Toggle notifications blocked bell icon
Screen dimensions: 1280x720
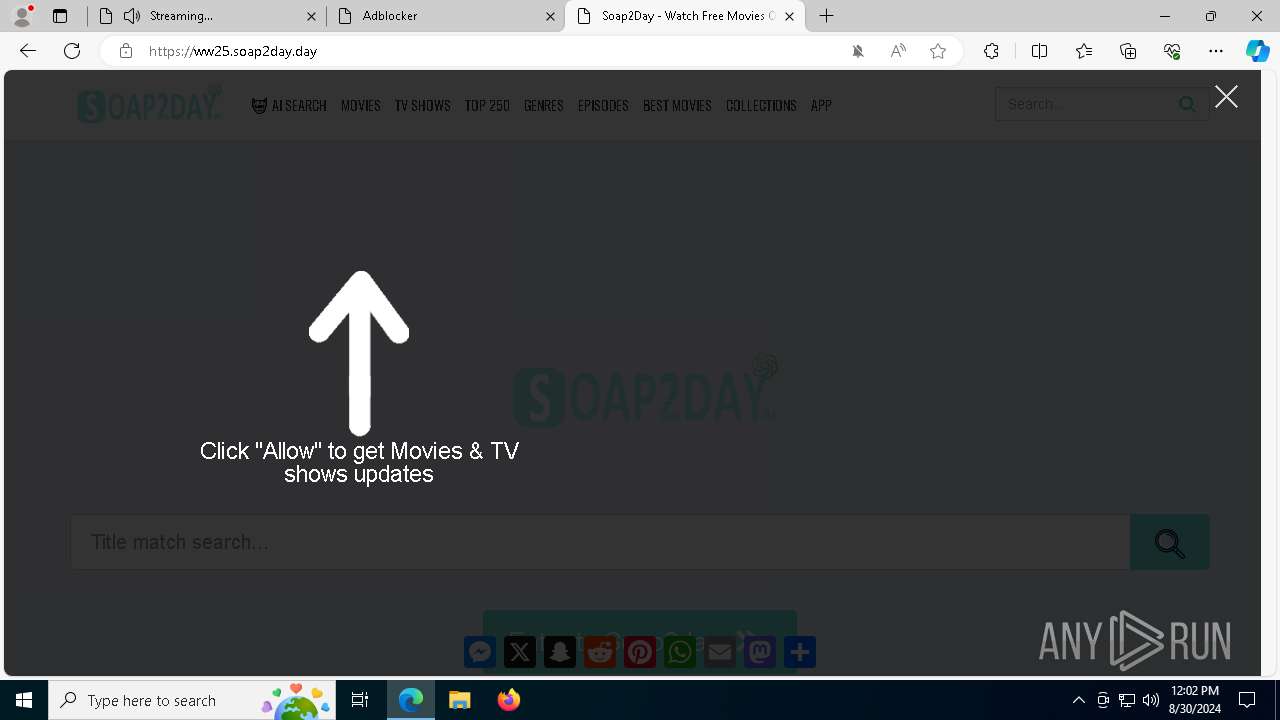point(858,51)
